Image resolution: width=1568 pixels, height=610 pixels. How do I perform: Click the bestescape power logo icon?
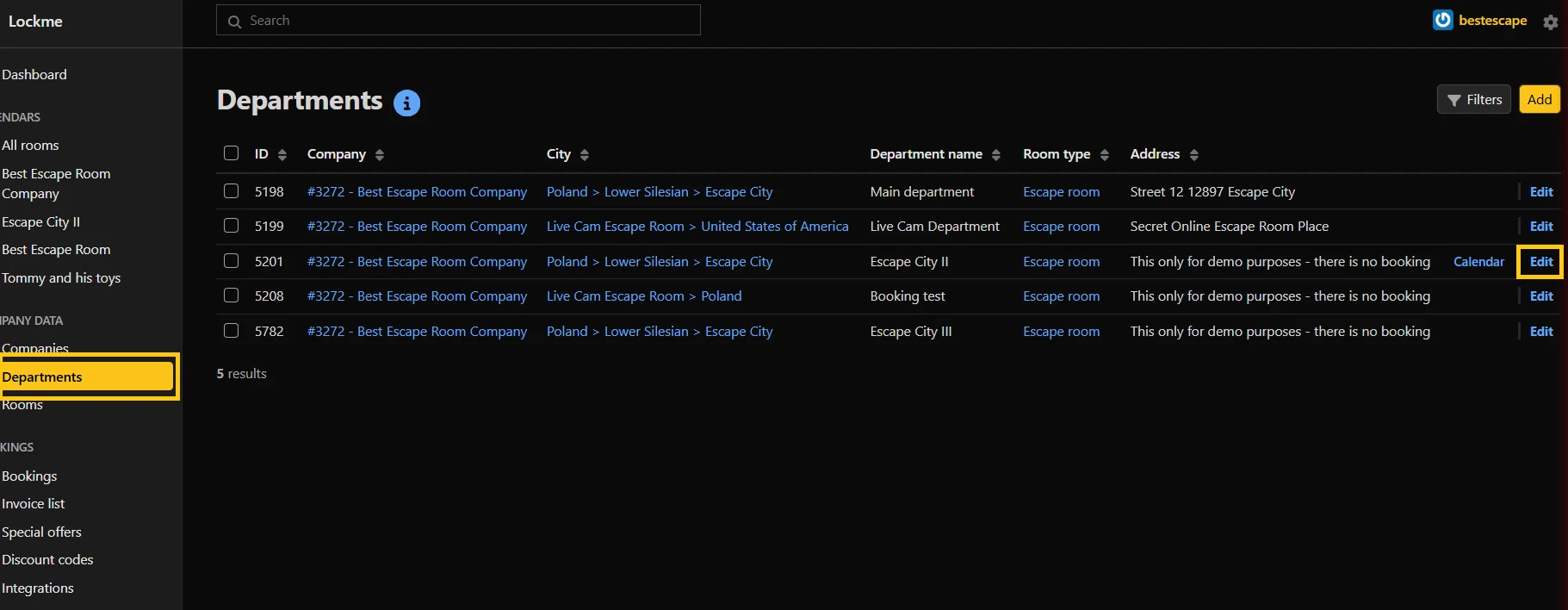pos(1442,20)
